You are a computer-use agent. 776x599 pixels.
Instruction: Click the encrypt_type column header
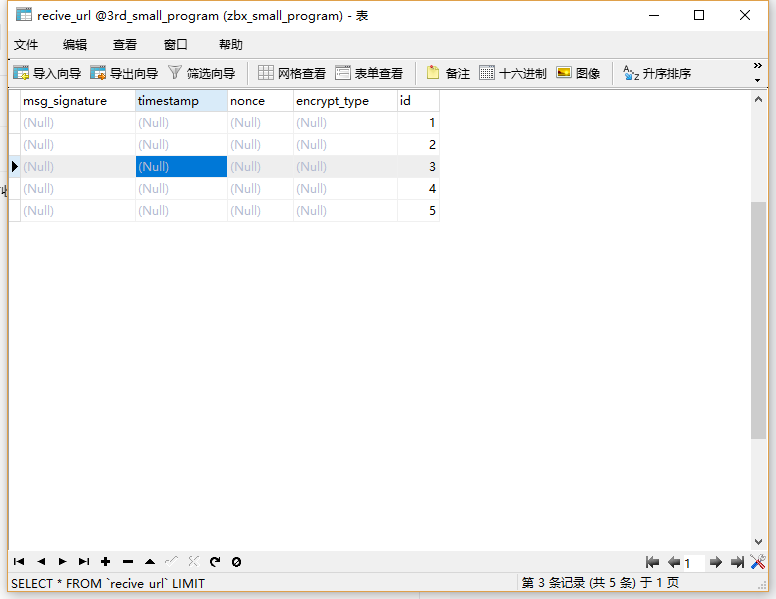click(345, 101)
